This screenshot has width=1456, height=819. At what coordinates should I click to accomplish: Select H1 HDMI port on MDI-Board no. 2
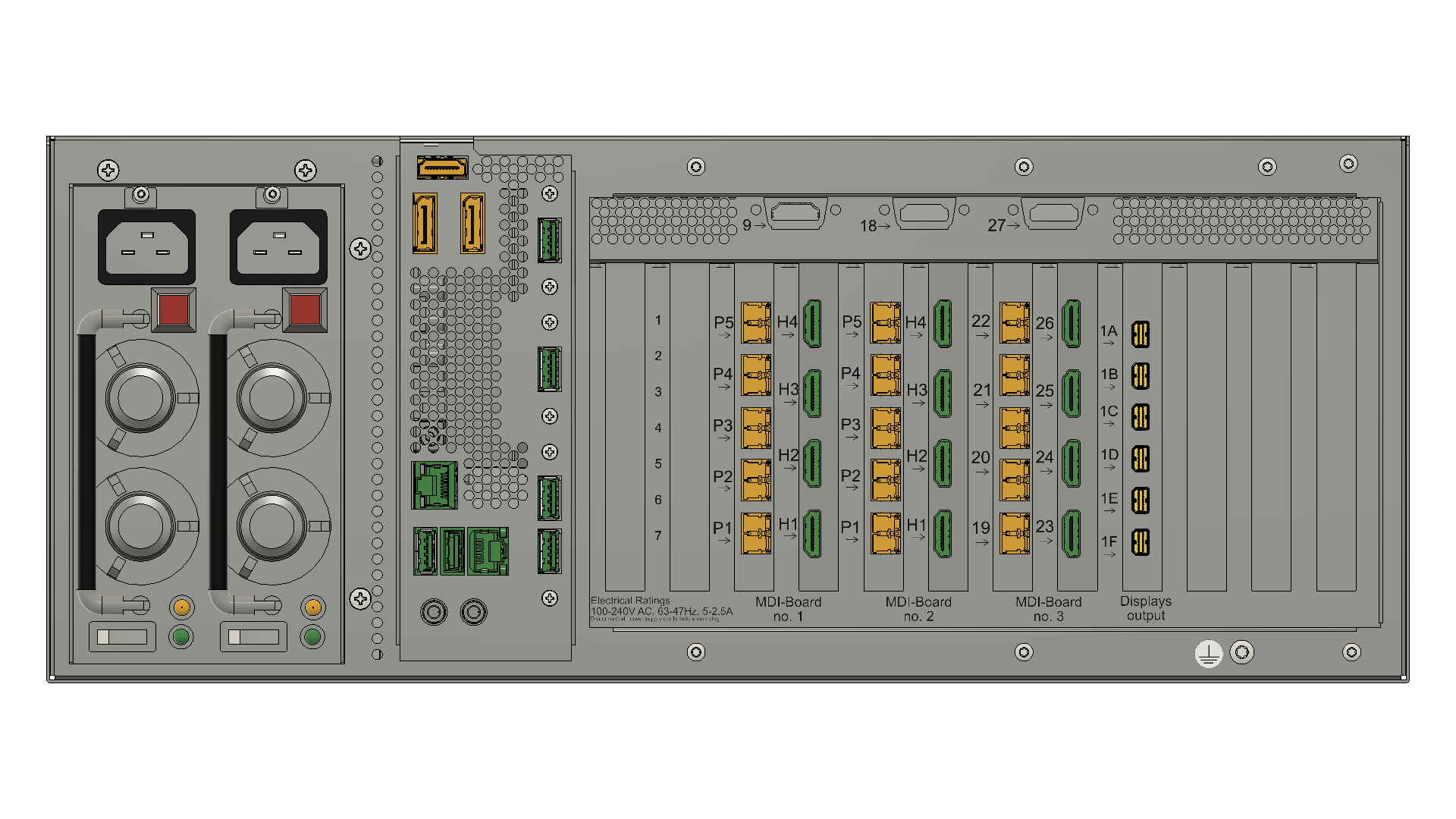[943, 533]
